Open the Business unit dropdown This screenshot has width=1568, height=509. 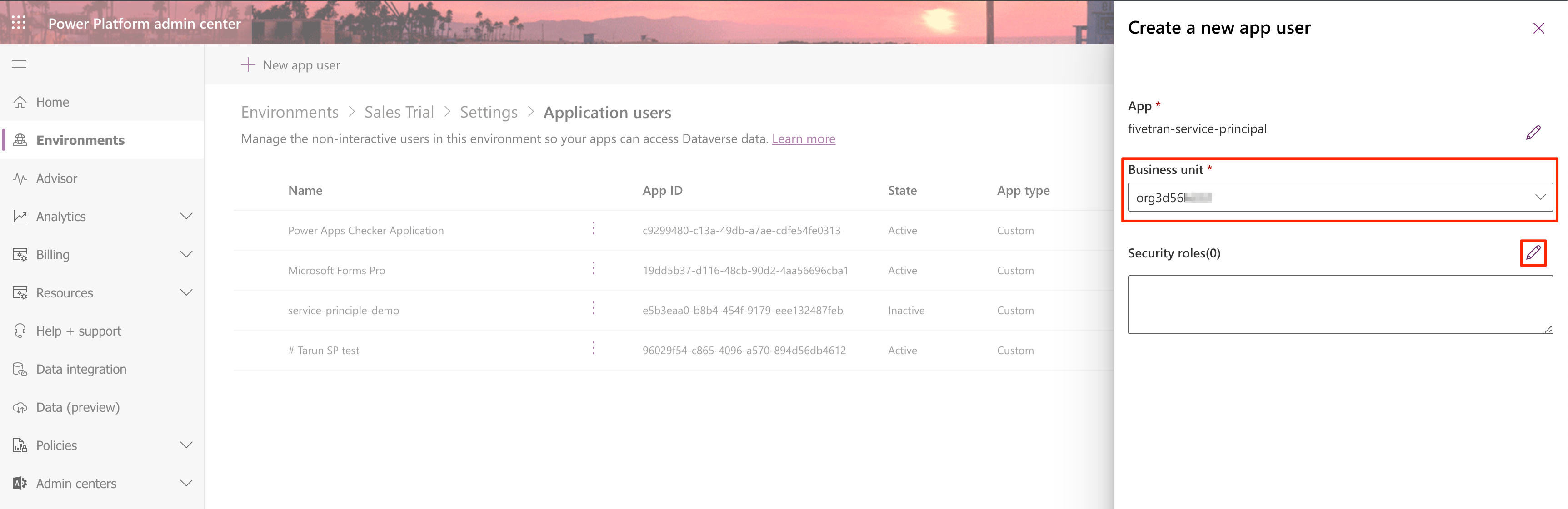pyautogui.click(x=1340, y=197)
